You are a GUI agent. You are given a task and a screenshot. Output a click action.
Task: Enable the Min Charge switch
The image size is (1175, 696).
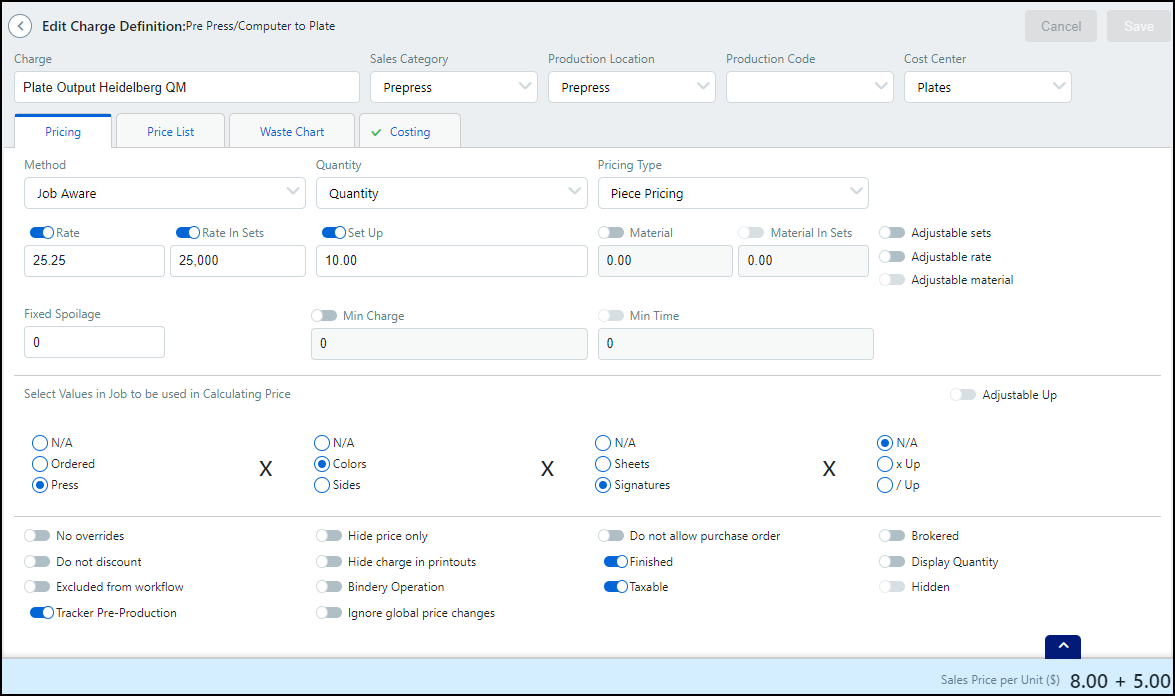(324, 316)
